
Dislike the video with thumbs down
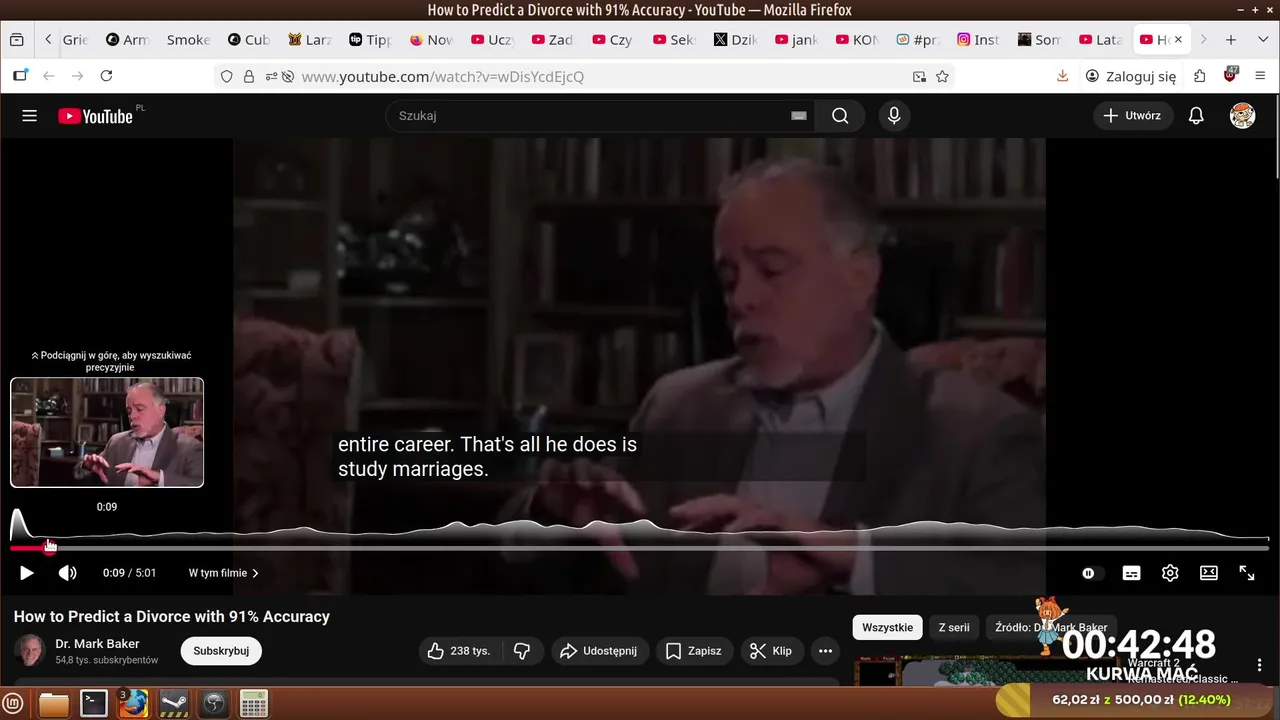[x=521, y=651]
